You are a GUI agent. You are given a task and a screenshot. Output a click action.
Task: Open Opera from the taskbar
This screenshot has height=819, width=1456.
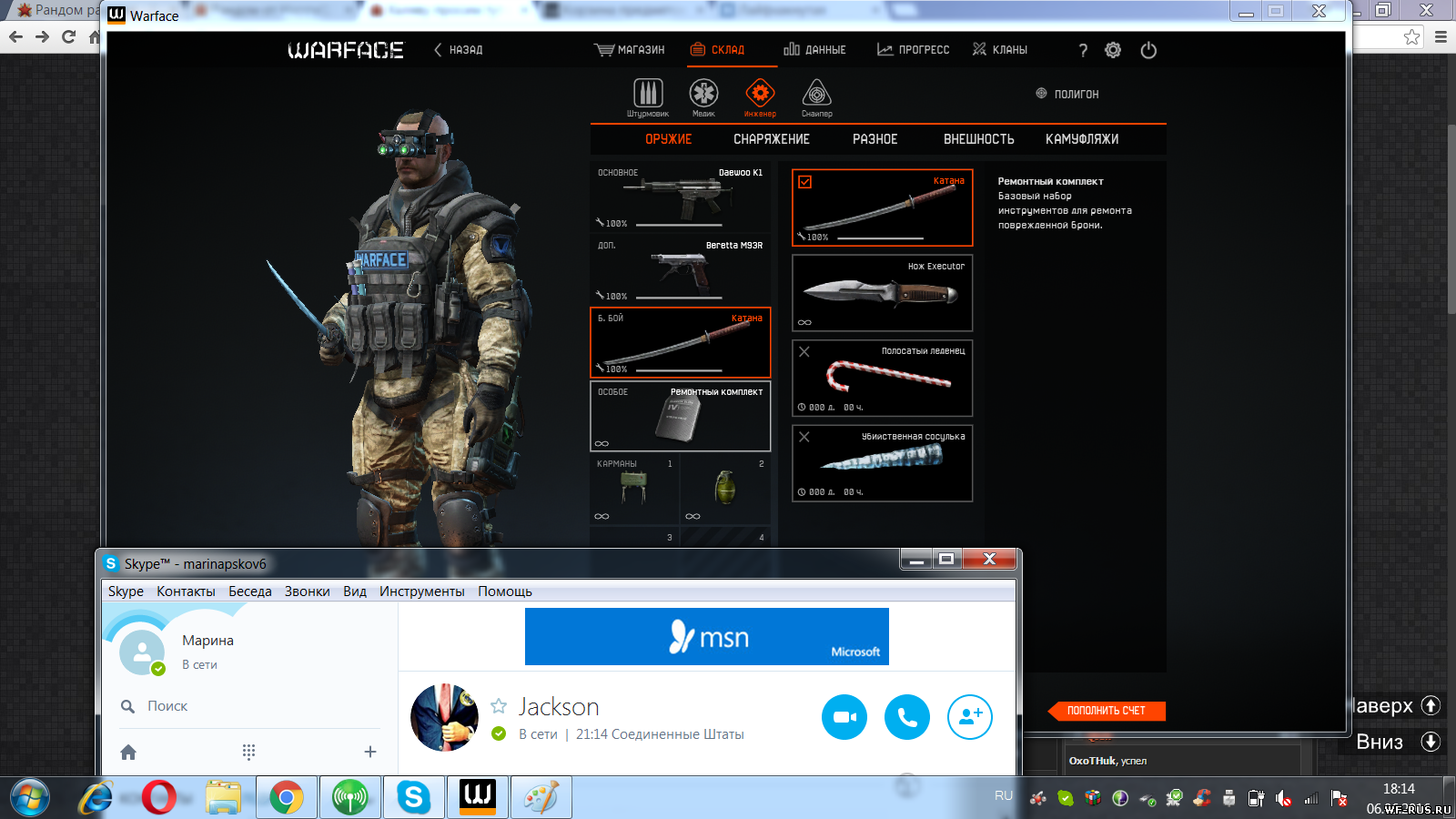159,798
